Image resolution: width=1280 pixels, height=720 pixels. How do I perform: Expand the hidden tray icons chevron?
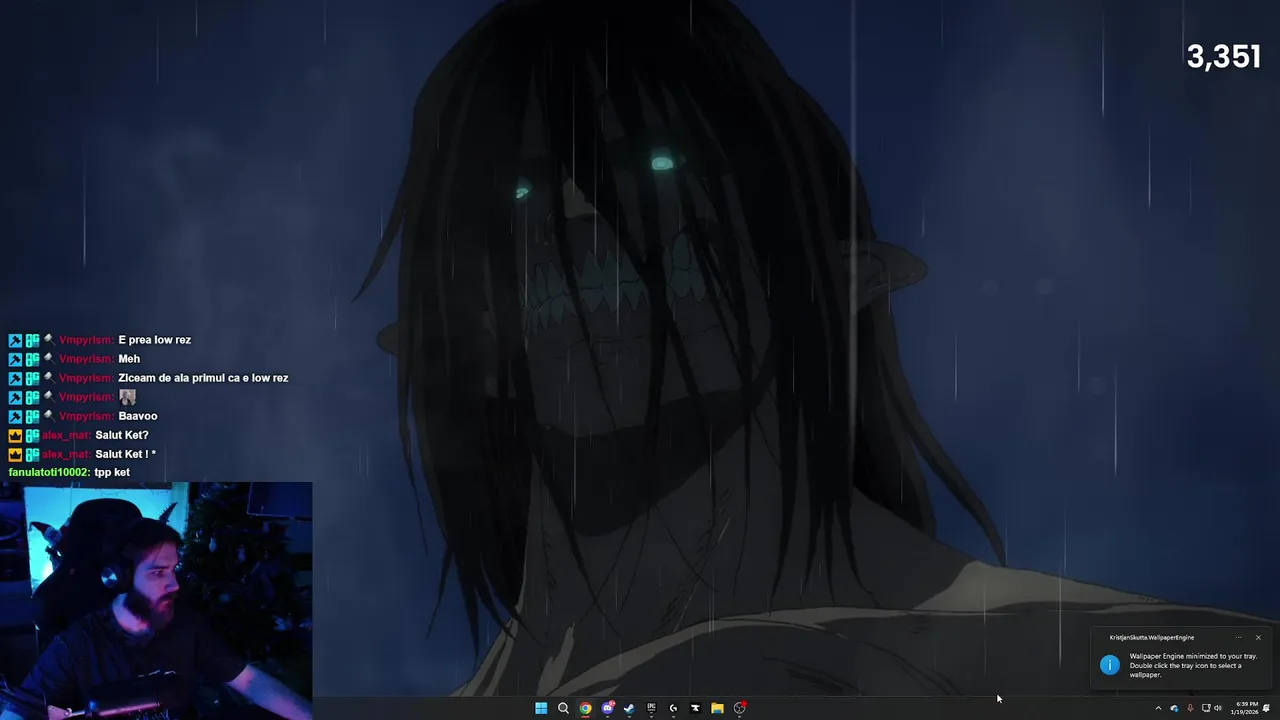coord(1159,708)
